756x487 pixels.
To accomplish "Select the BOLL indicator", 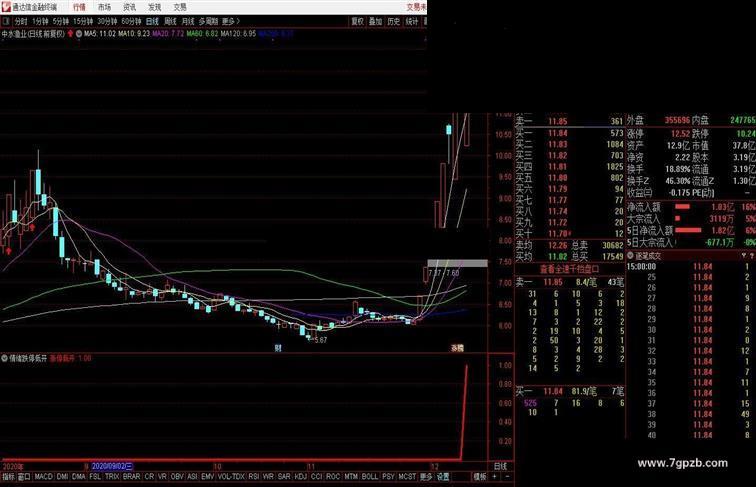I will (370, 477).
